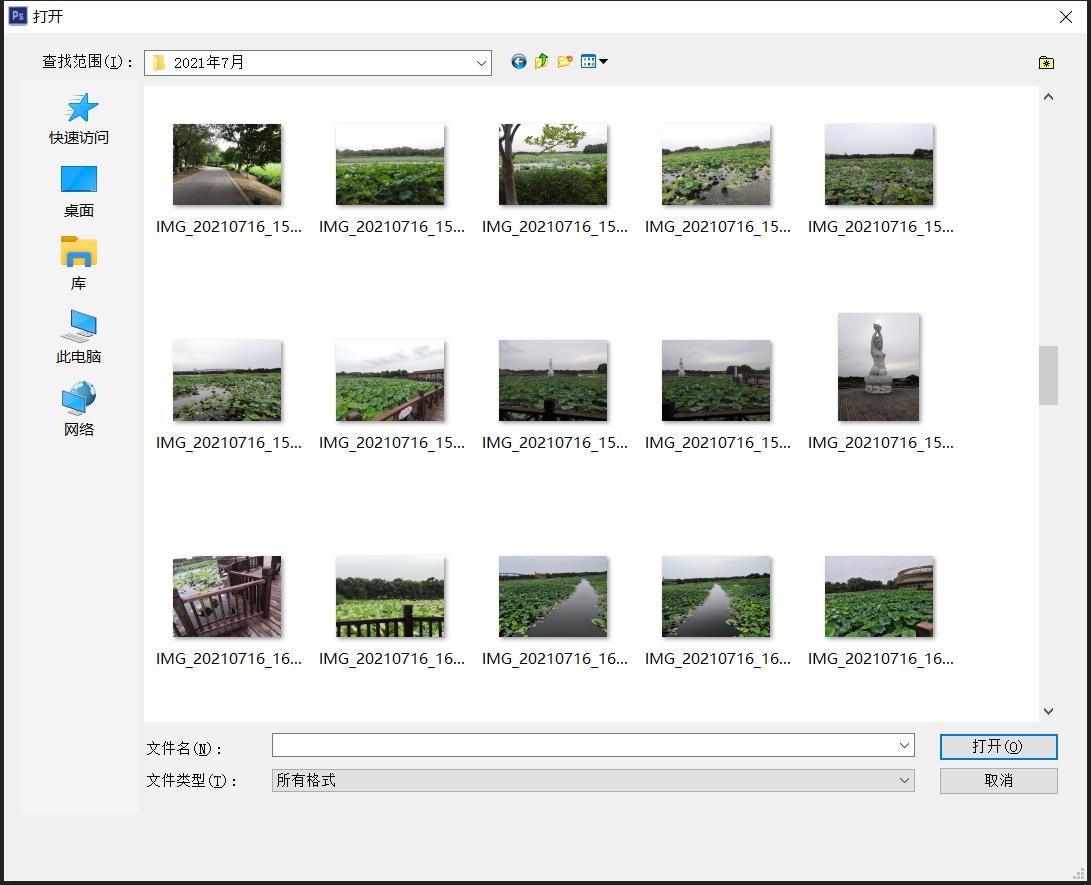Click the Back navigation arrow icon
The height and width of the screenshot is (885, 1091).
tap(518, 61)
